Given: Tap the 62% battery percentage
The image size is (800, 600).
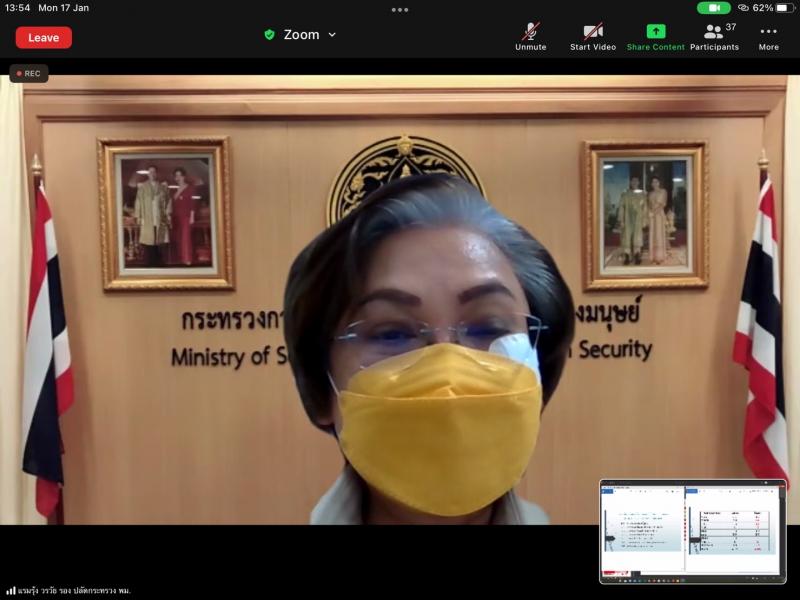Looking at the screenshot, I should click(x=763, y=8).
